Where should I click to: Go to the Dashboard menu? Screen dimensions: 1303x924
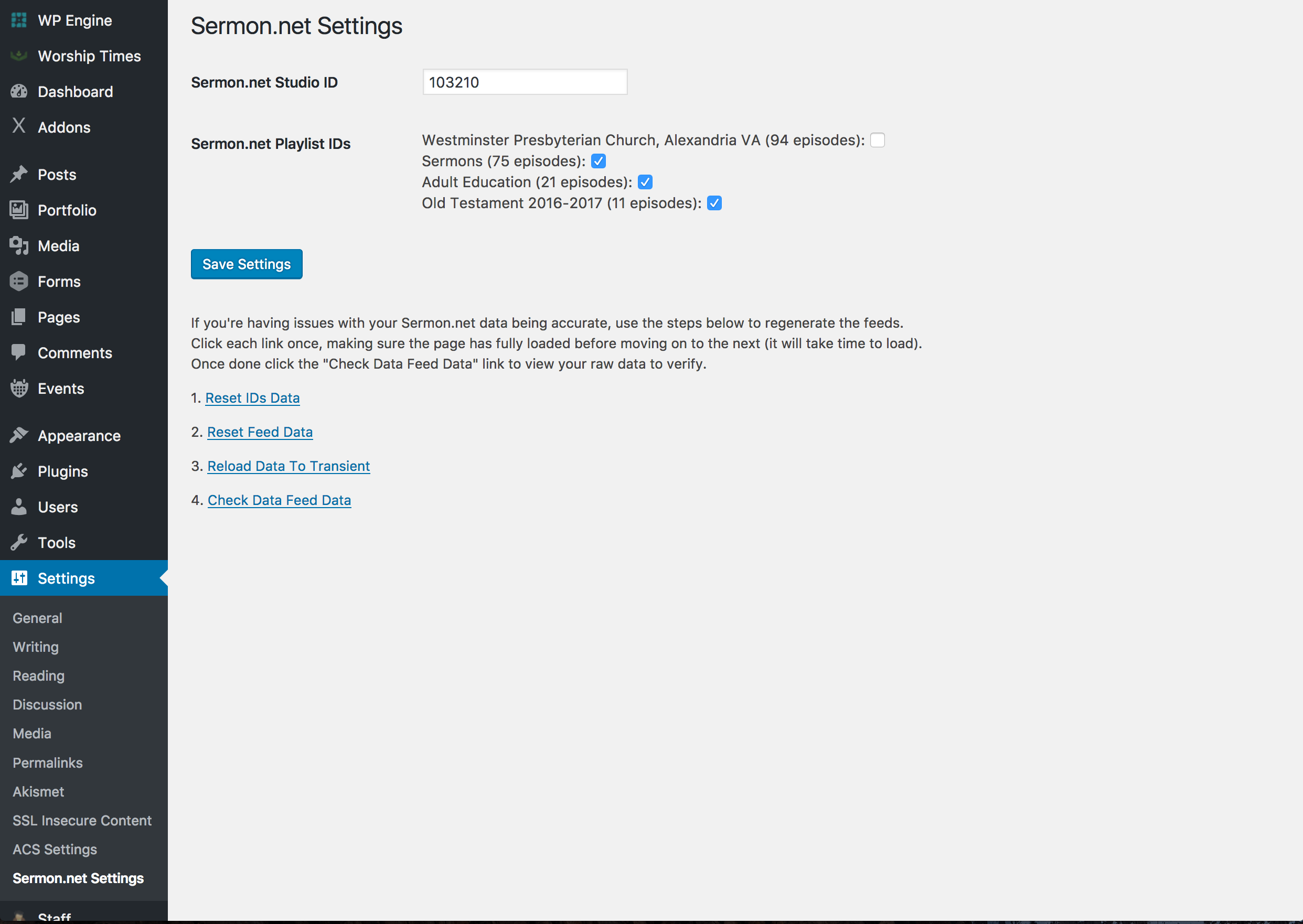coord(76,92)
